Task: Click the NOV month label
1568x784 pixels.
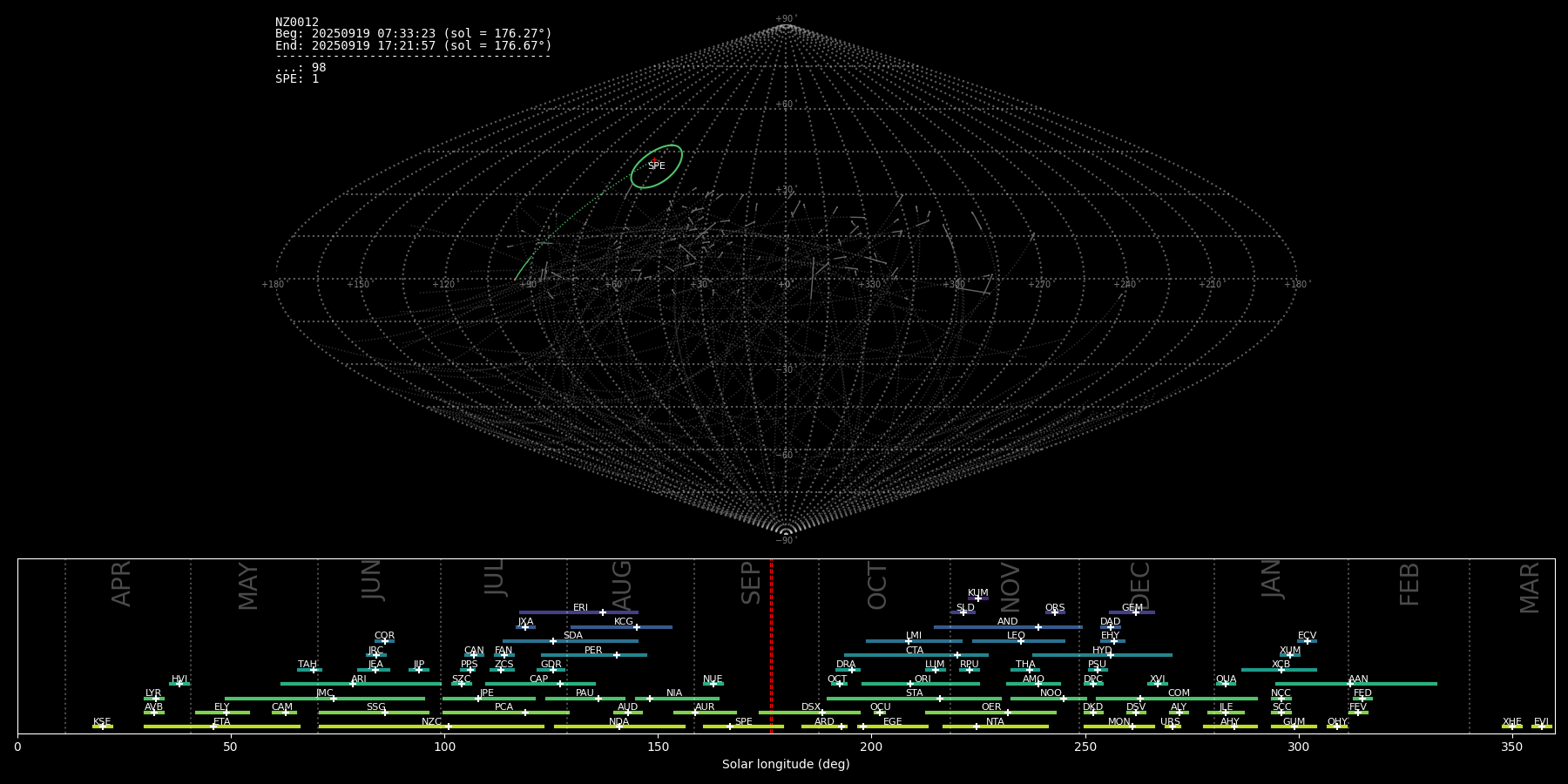Action: tap(1010, 586)
